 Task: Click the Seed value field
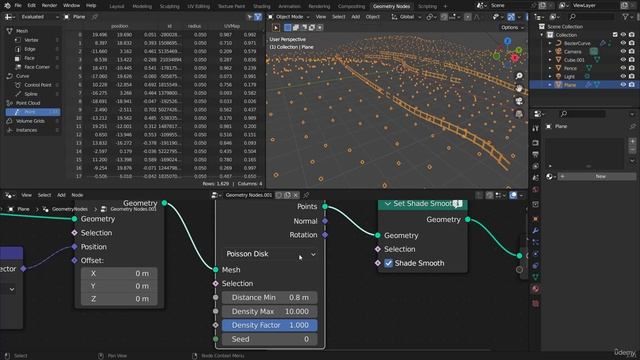tap(270, 339)
